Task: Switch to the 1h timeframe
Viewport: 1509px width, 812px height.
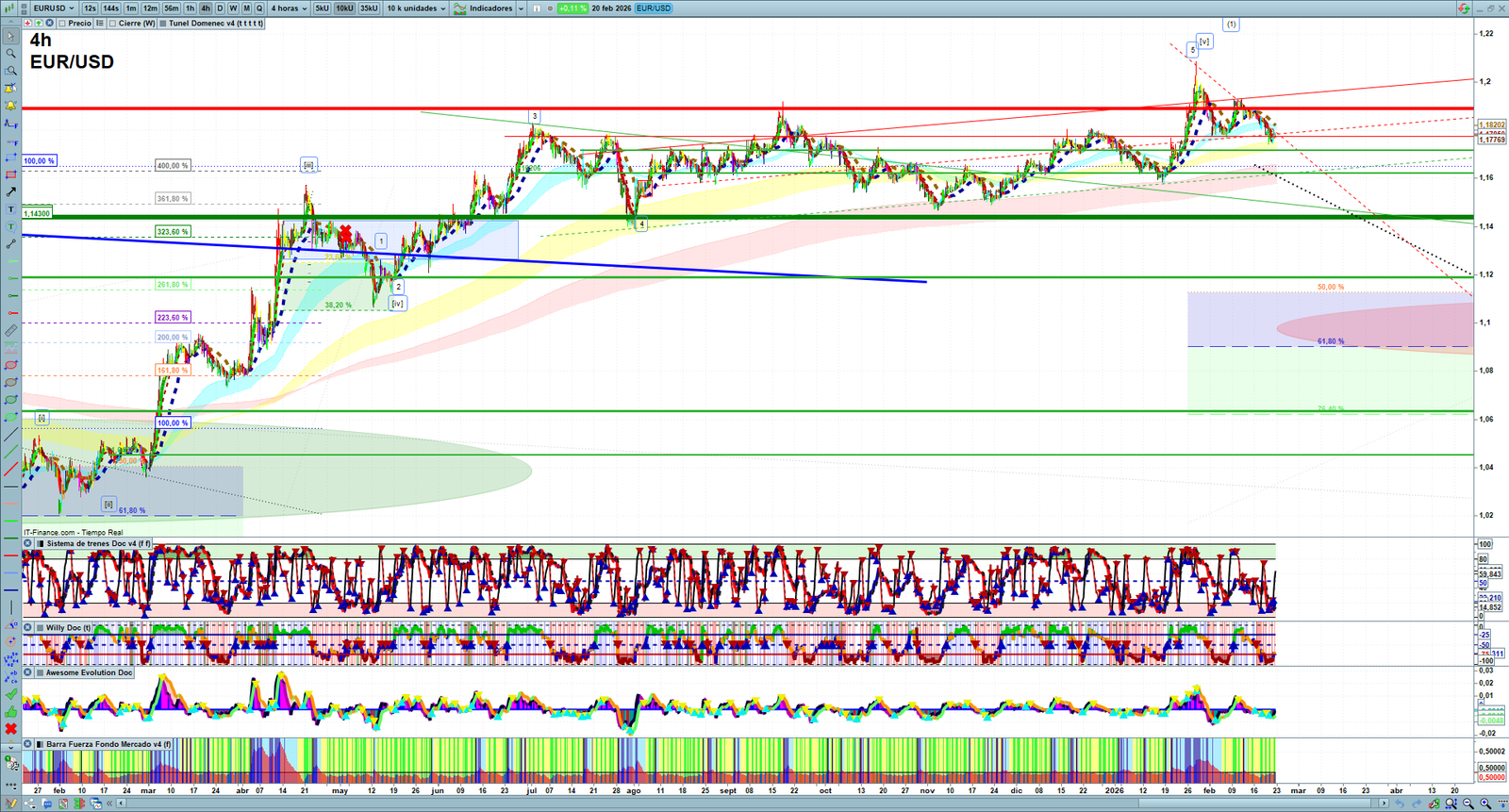Action: (x=190, y=8)
